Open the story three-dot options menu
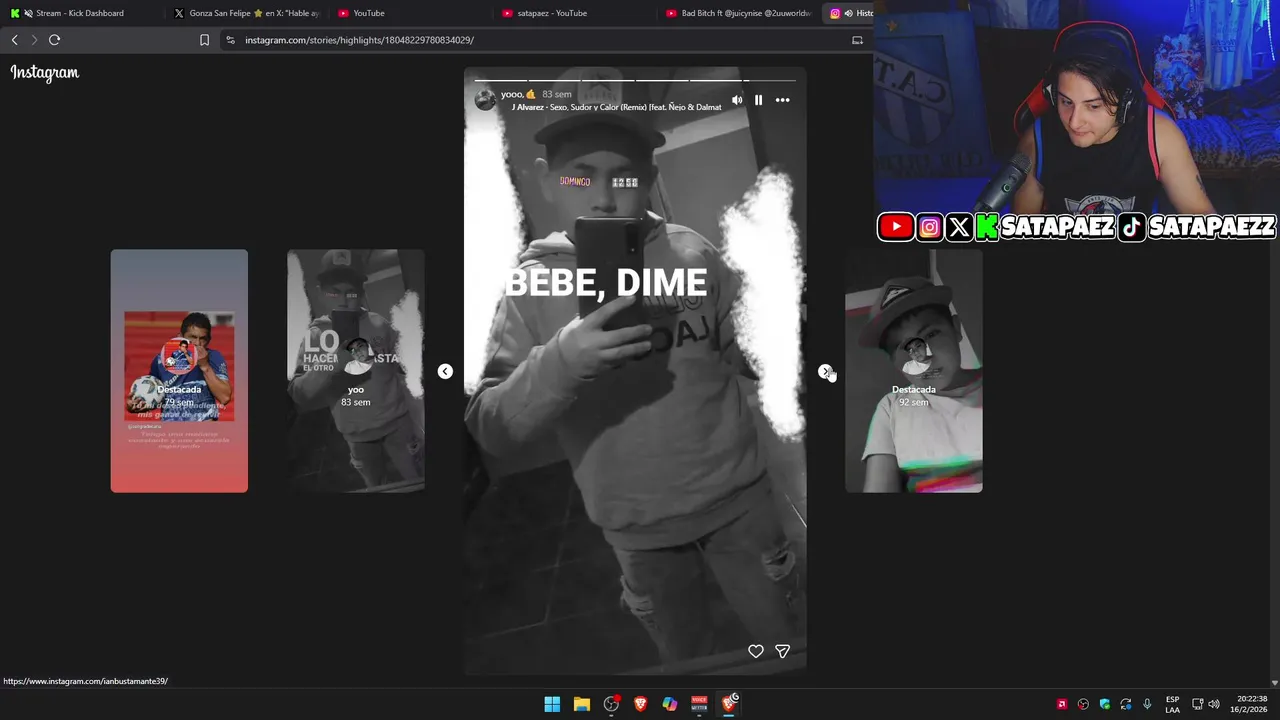 [x=783, y=100]
